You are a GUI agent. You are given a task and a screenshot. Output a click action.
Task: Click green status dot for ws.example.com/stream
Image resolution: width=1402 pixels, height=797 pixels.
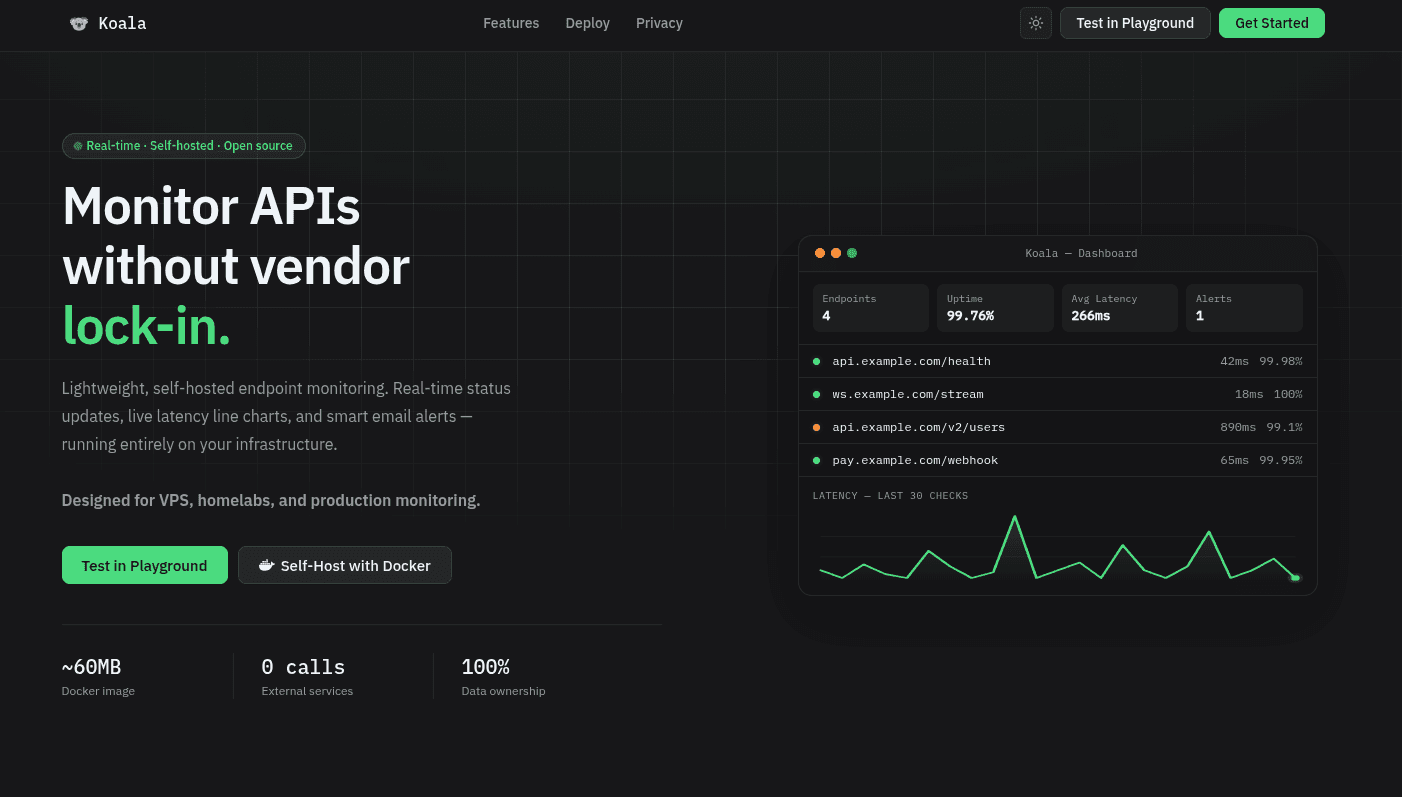tap(816, 394)
